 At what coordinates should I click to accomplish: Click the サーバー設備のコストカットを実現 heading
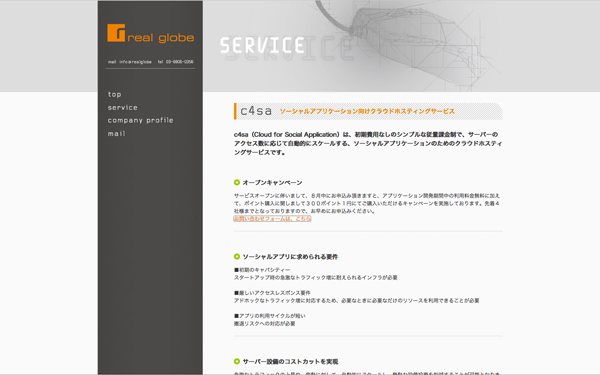[290, 362]
